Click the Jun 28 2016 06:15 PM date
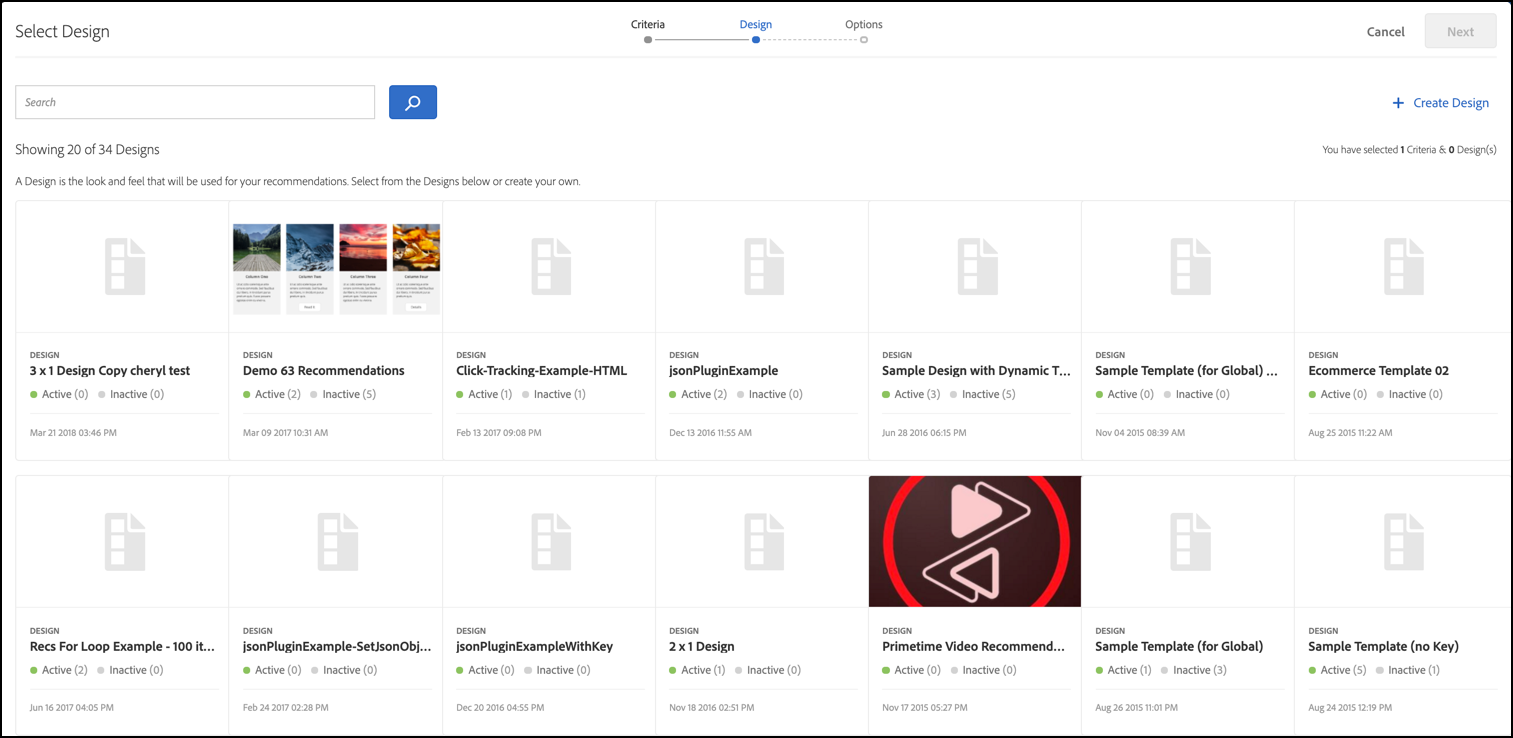Viewport: 1513px width, 738px height. [x=924, y=433]
